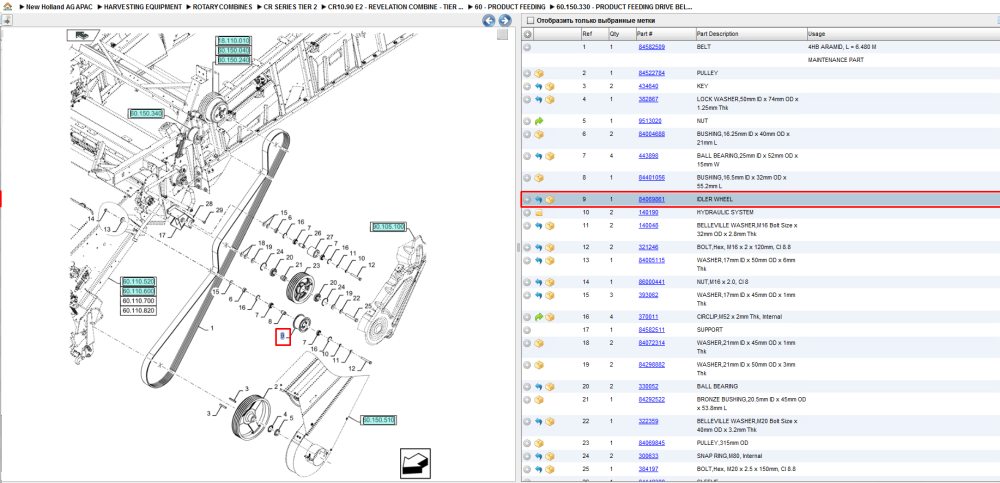Click the package icon in IDLER WHEEL row
This screenshot has height=483, width=1000.
click(x=550, y=200)
